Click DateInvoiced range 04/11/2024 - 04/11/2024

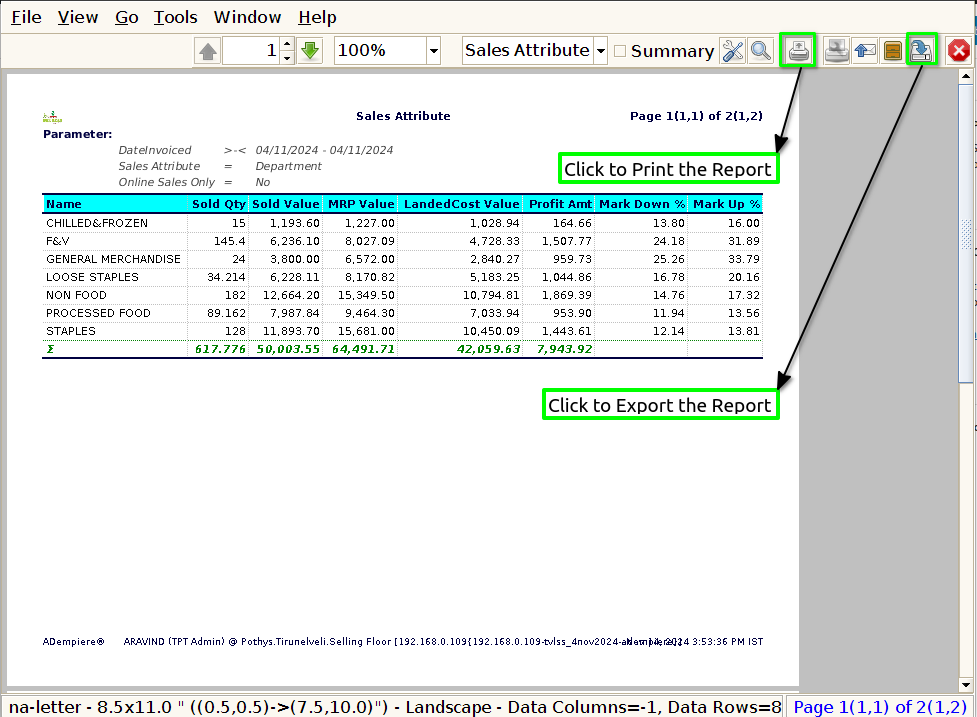coord(324,150)
